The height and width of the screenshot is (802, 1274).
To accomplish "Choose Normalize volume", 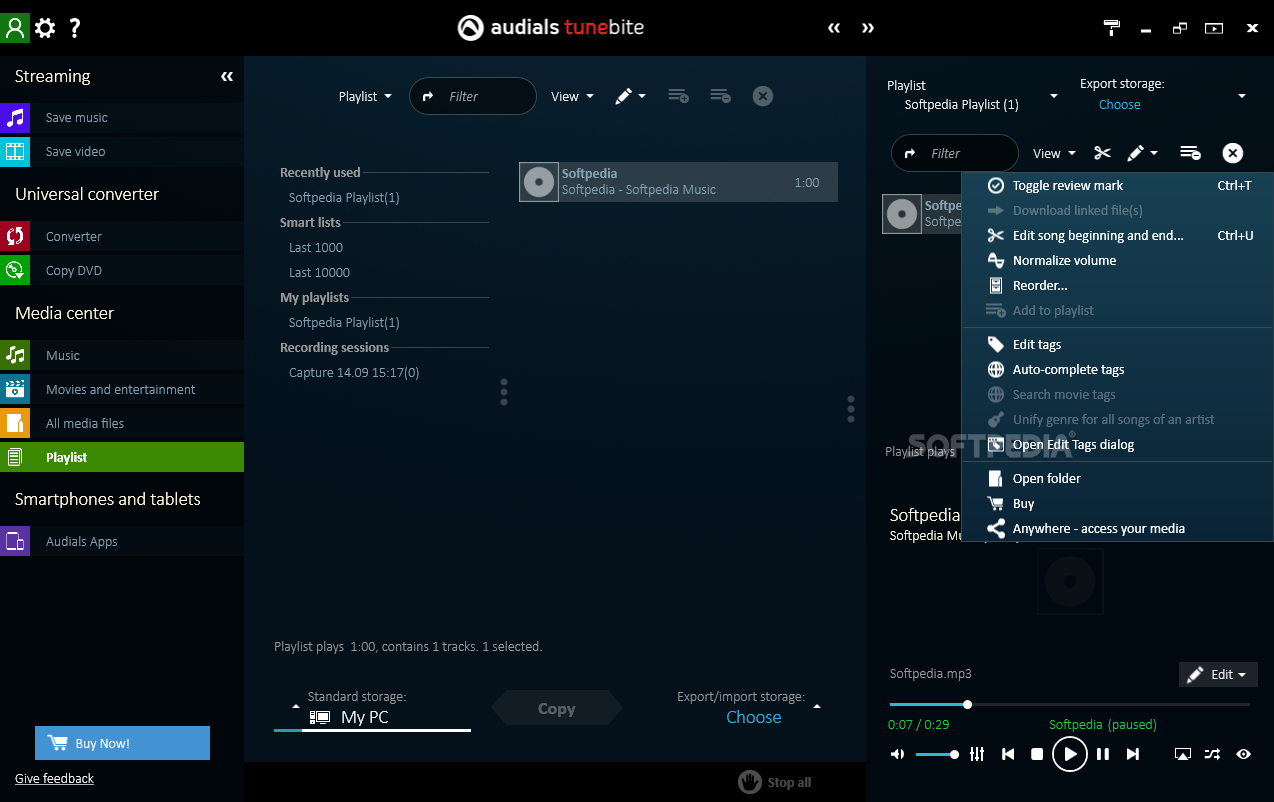I will (x=1117, y=260).
